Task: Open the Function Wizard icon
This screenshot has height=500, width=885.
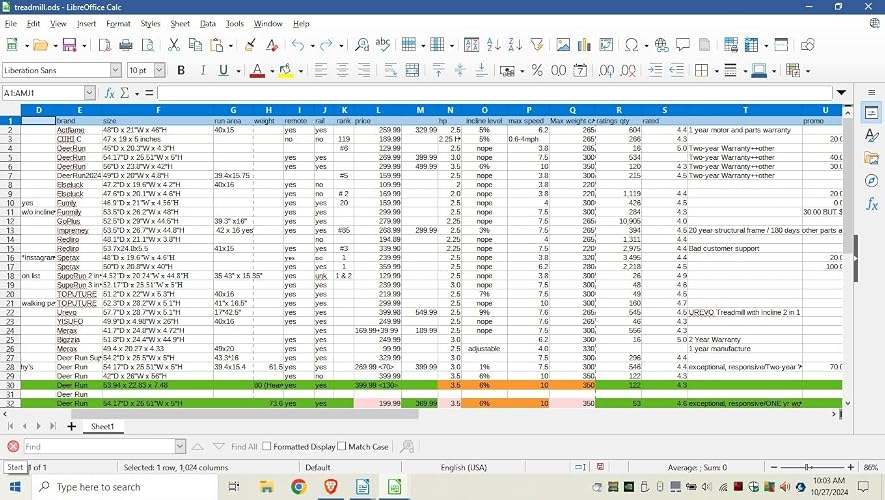Action: tap(109, 93)
